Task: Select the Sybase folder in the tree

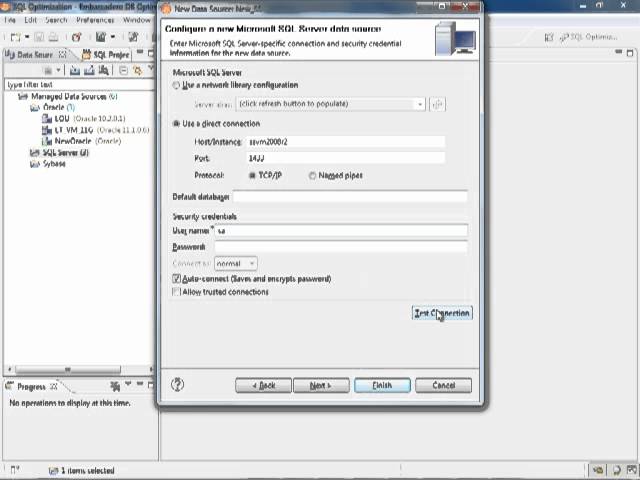Action: coord(48,164)
